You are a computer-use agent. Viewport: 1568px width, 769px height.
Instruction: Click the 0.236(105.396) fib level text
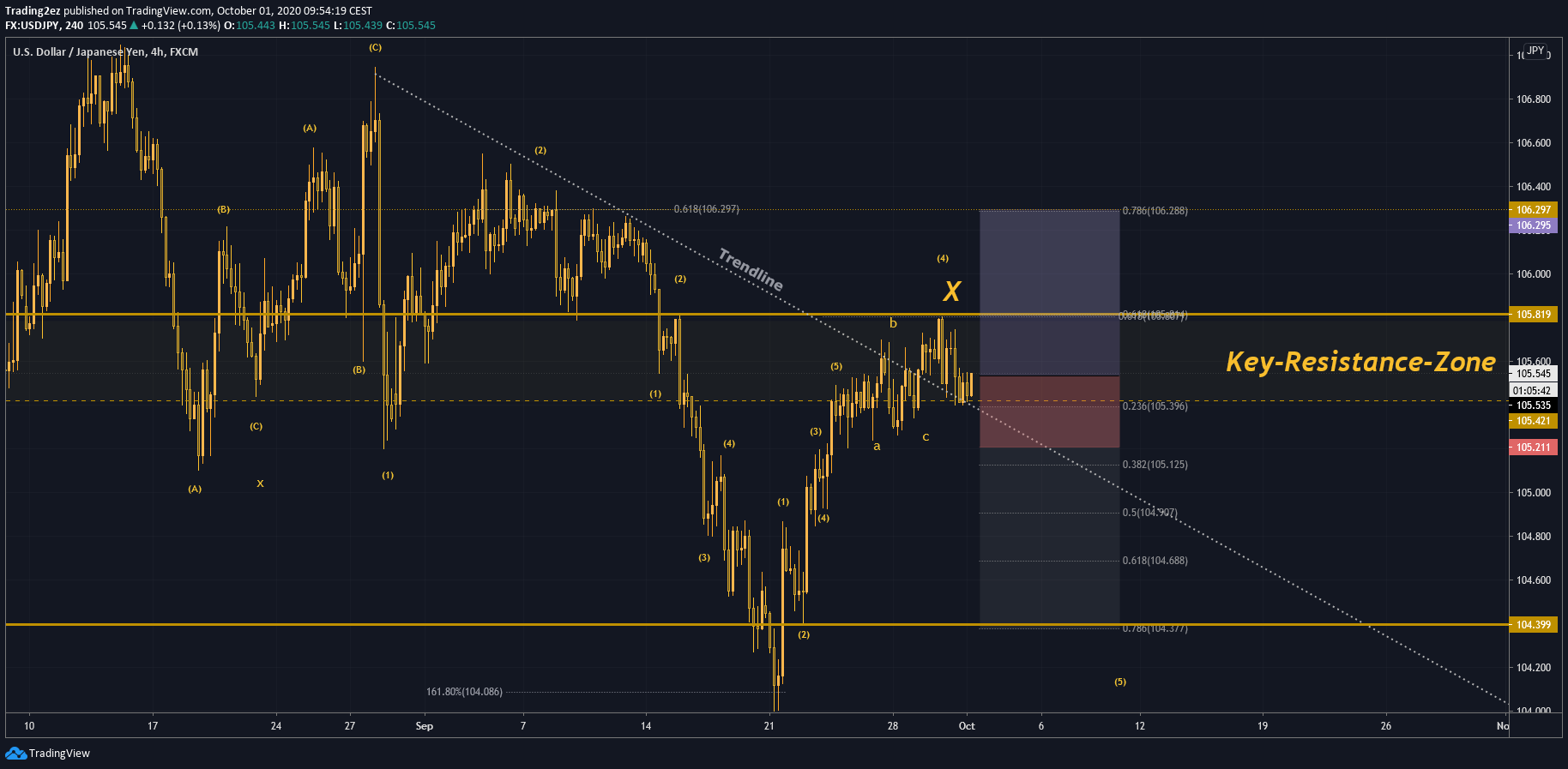click(x=1155, y=406)
